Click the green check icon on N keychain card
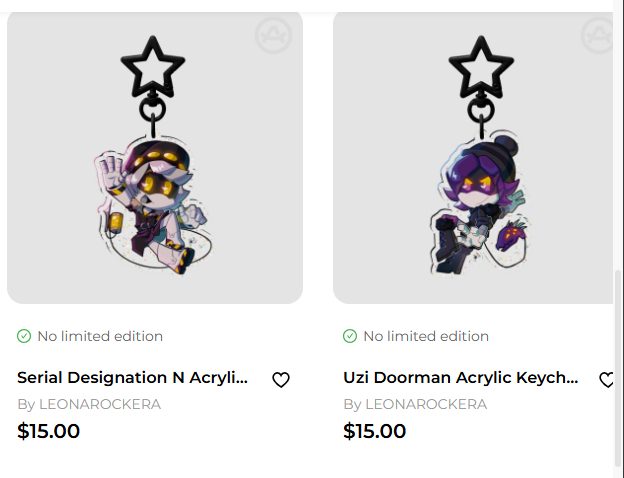Viewport: 624px width, 478px height. point(24,336)
